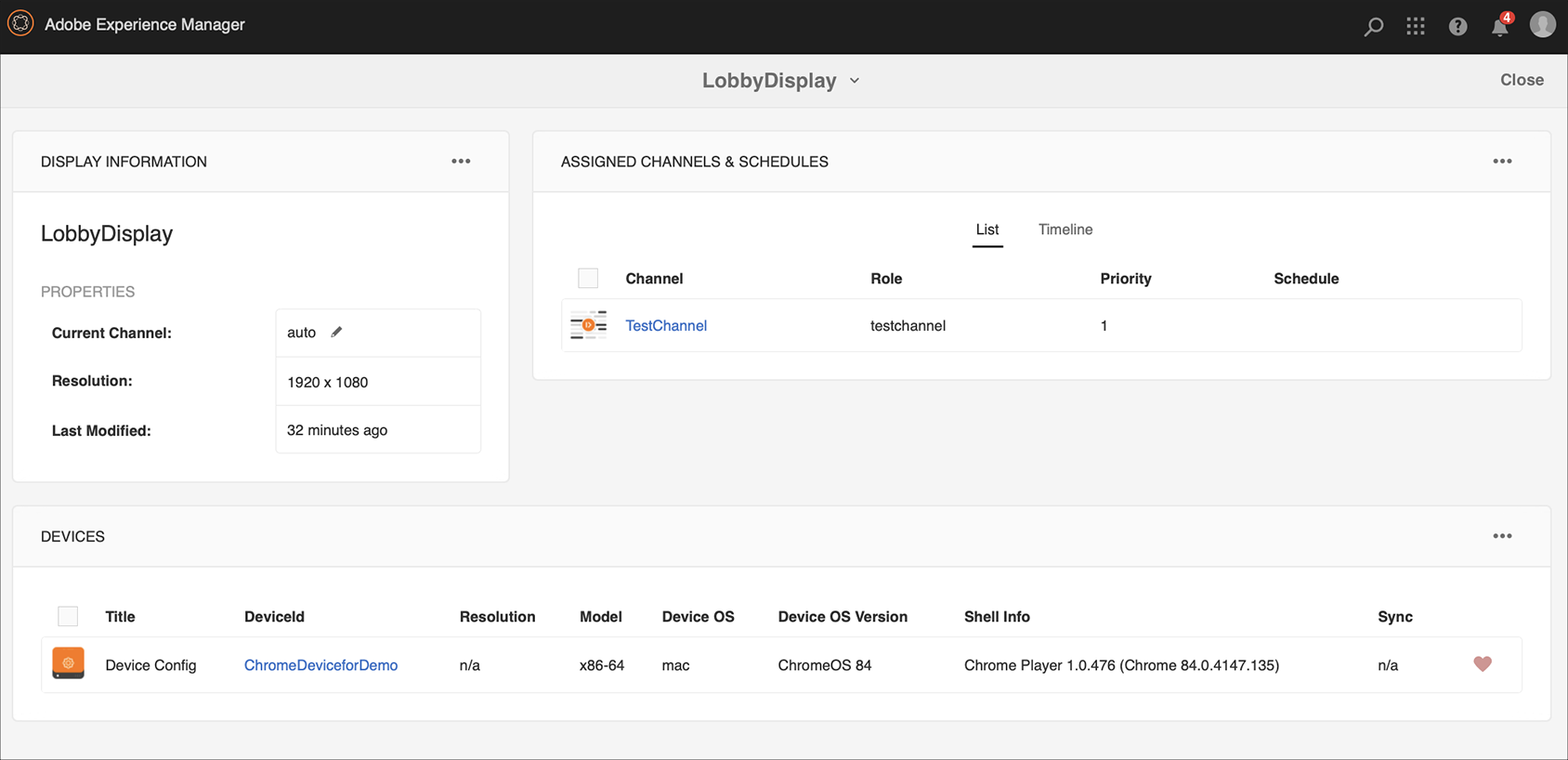This screenshot has width=1568, height=760.
Task: Click the Channel column header
Action: (654, 279)
